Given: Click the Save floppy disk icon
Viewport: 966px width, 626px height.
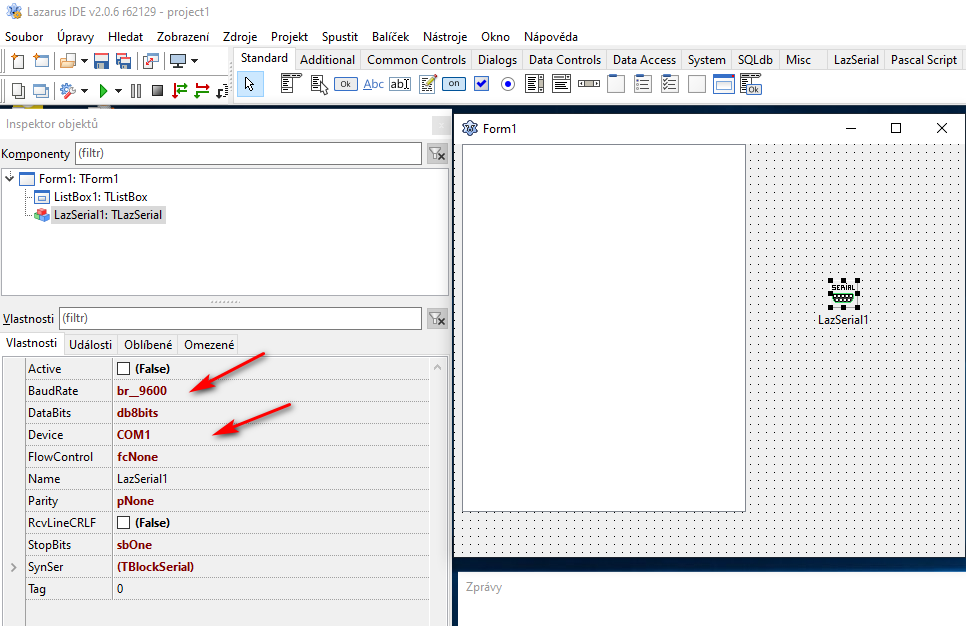Looking at the screenshot, I should 102,61.
